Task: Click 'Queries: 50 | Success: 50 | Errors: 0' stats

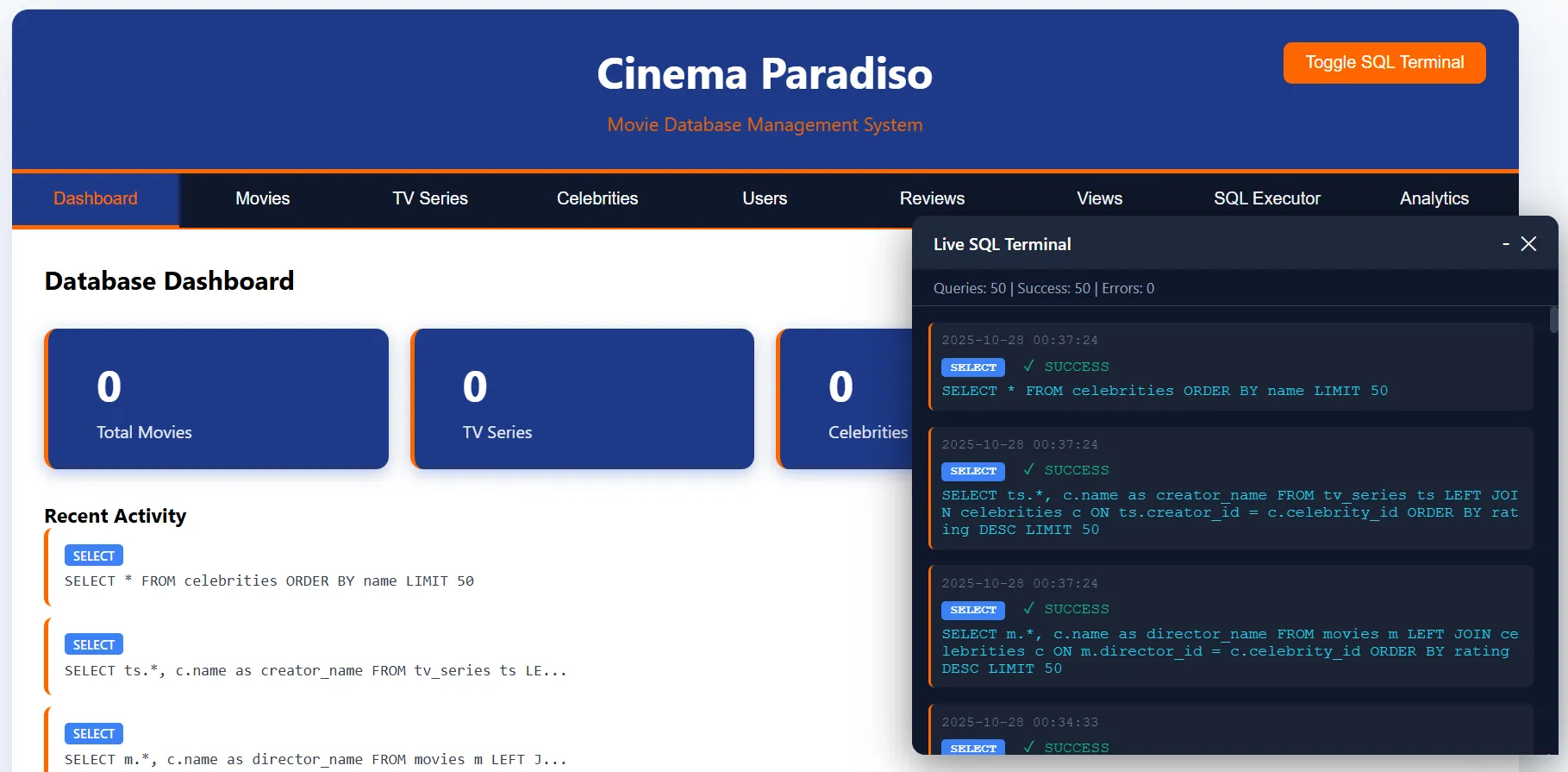Action: [1044, 288]
